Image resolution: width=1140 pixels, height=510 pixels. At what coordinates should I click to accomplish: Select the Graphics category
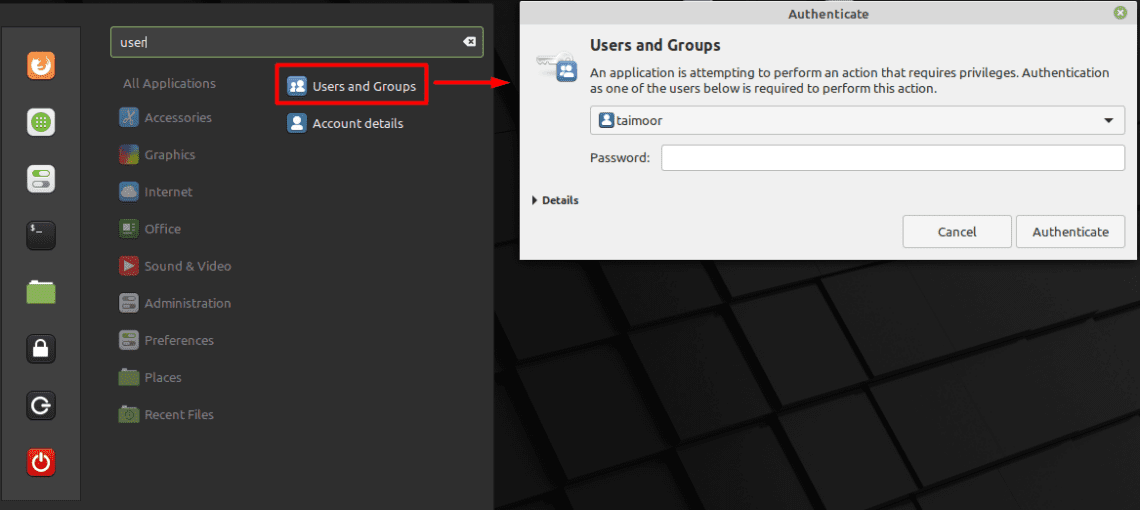157,154
